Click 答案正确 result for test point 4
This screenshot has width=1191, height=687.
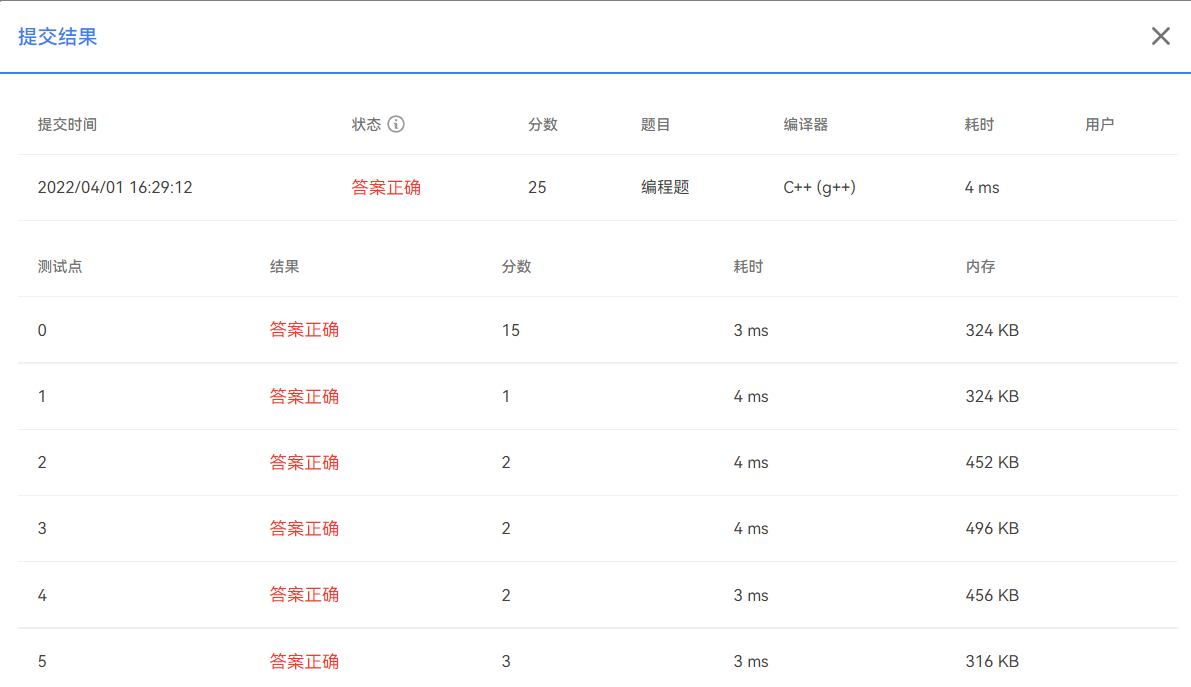304,594
